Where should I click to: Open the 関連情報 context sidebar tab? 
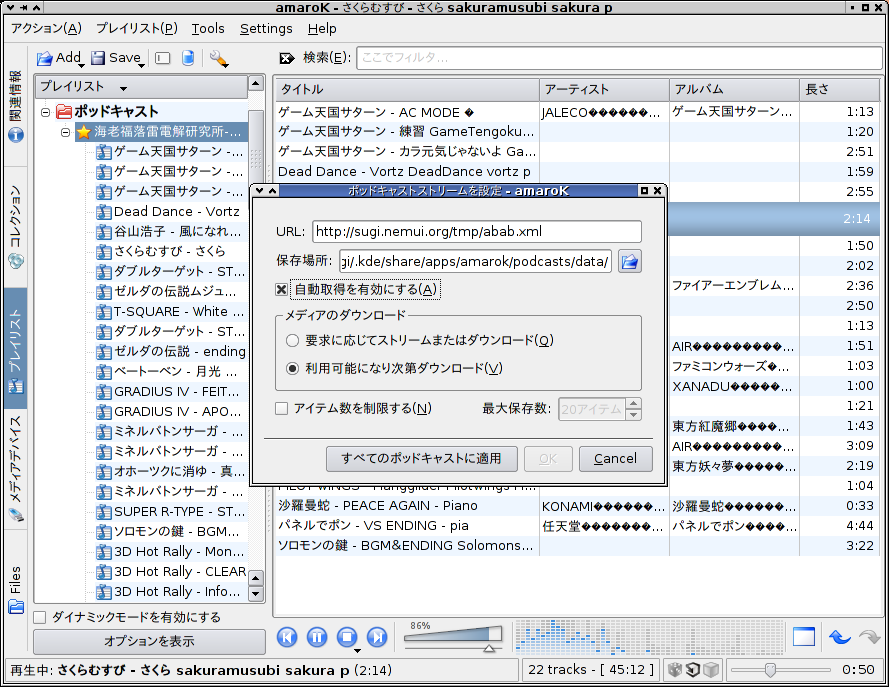tap(15, 106)
